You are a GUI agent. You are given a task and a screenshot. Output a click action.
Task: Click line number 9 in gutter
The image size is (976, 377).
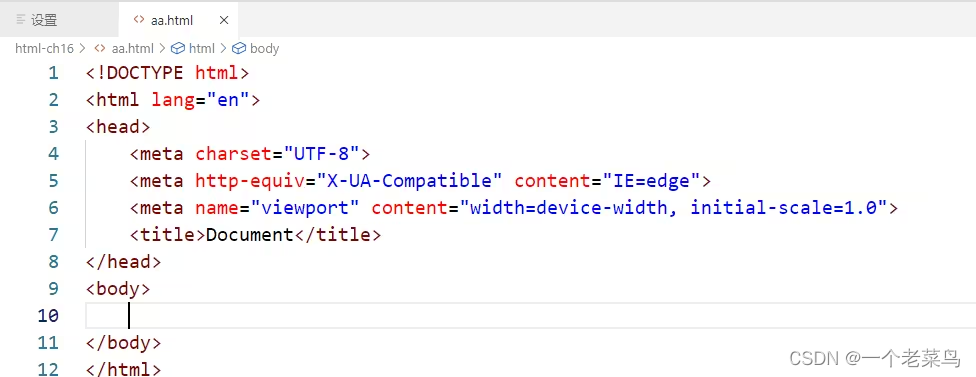pyautogui.click(x=53, y=289)
